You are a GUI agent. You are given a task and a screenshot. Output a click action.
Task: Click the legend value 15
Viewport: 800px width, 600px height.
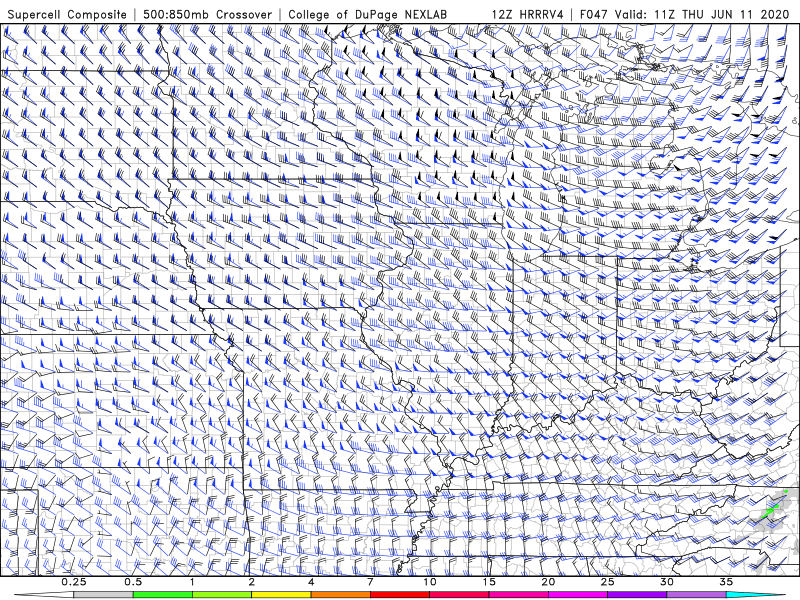(x=489, y=582)
